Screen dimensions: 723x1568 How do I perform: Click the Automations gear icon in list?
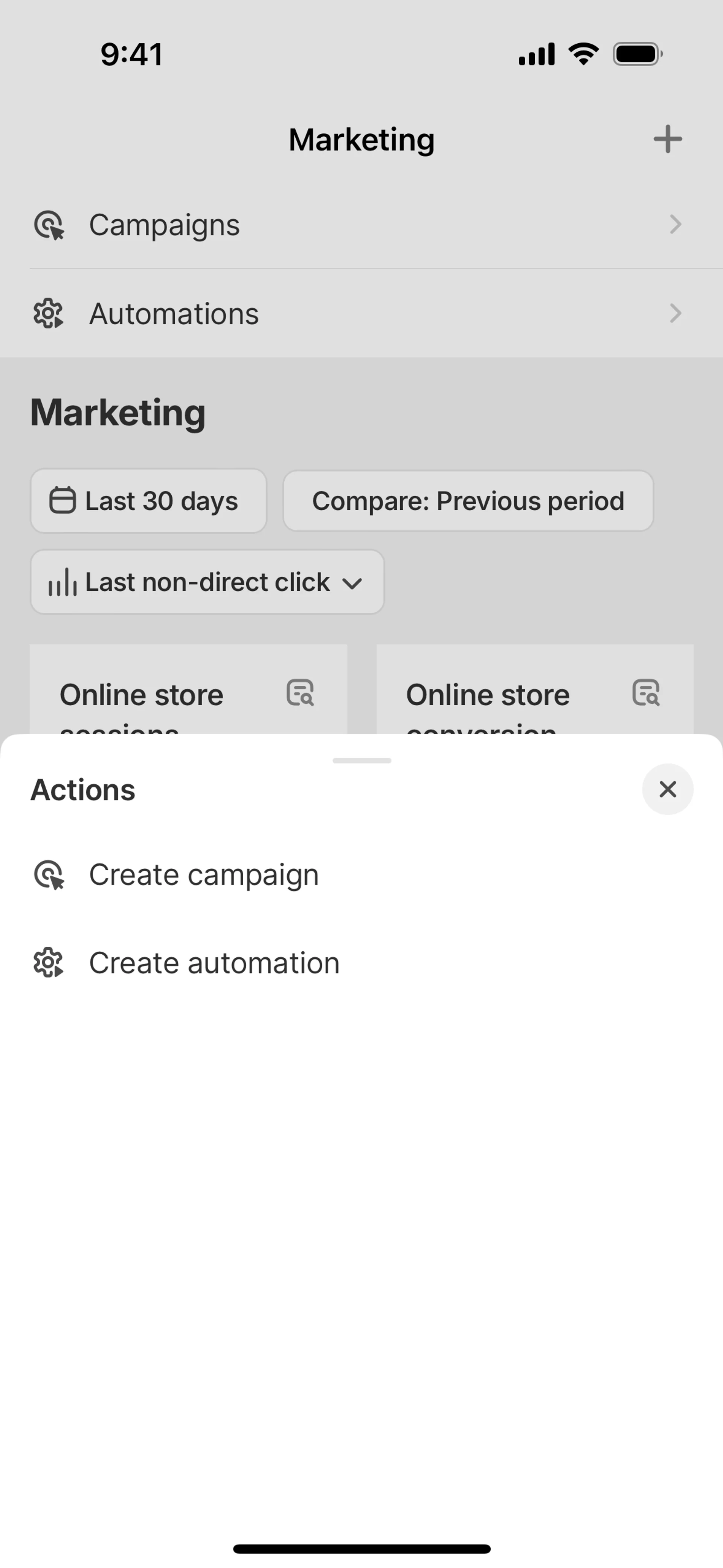pyautogui.click(x=49, y=314)
